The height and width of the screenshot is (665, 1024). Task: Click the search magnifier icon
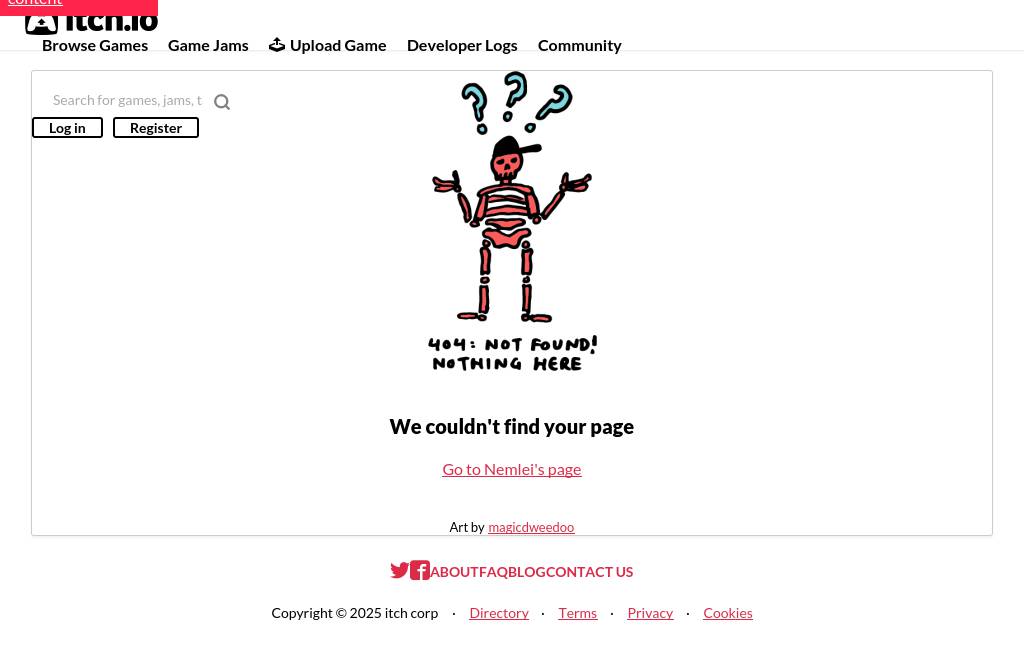click(222, 102)
